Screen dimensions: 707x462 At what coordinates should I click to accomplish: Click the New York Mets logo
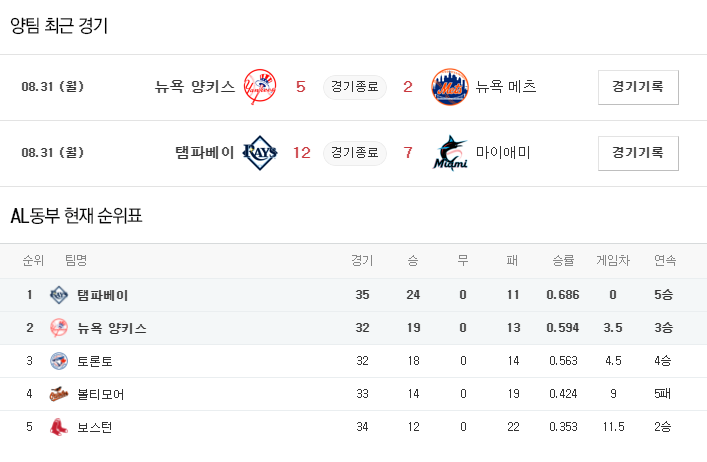pyautogui.click(x=449, y=87)
